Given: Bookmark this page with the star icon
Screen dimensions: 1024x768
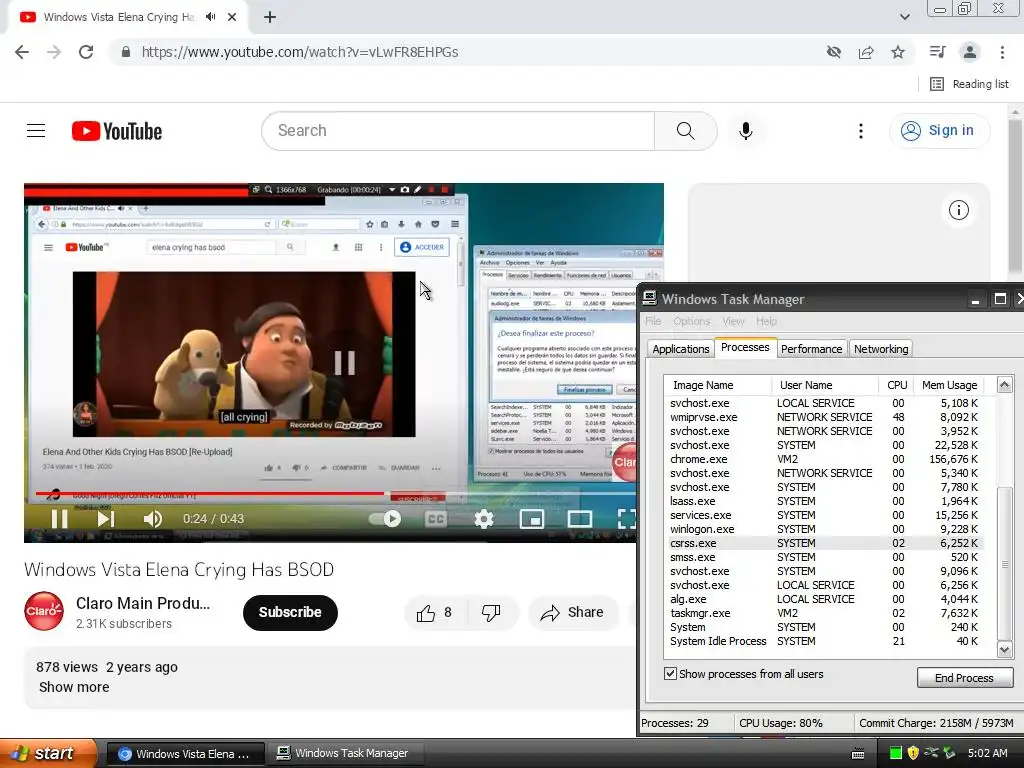Looking at the screenshot, I should 898,52.
